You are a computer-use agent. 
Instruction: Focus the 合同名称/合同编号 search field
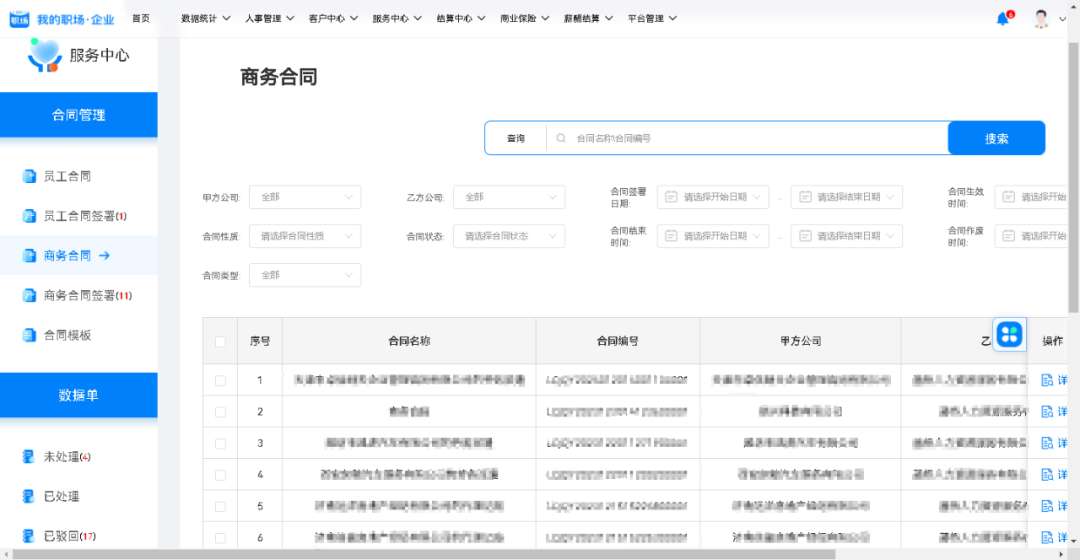click(747, 138)
